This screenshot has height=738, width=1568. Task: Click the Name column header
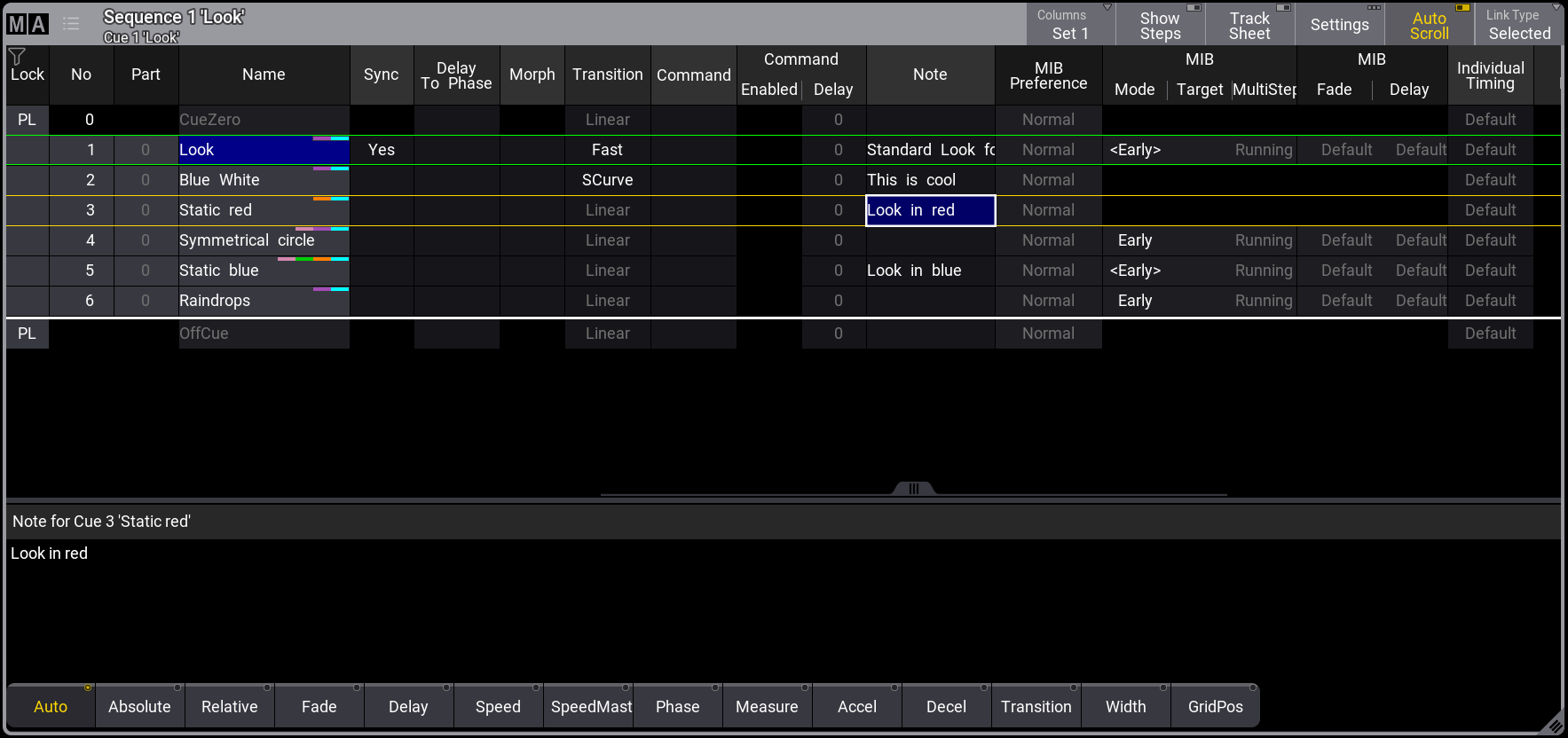point(264,75)
